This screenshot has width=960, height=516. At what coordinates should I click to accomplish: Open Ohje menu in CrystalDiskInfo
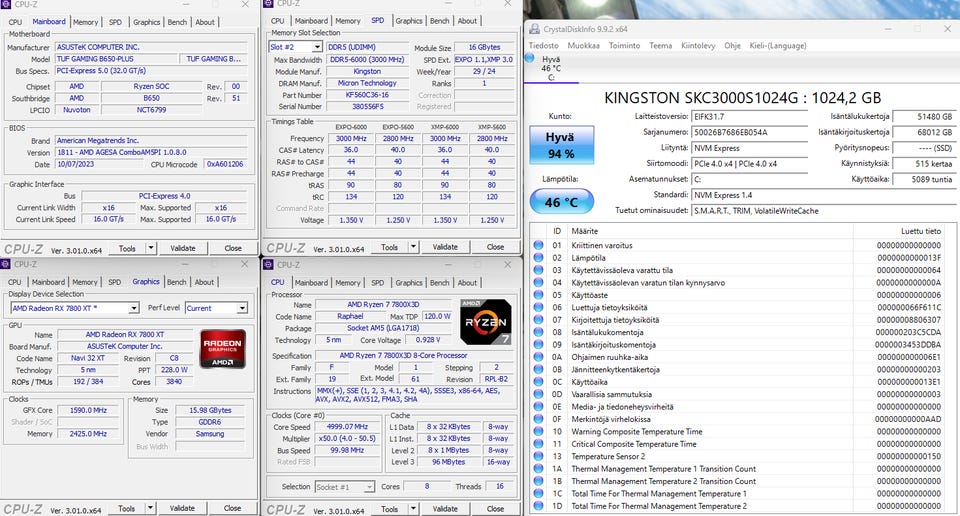click(732, 46)
